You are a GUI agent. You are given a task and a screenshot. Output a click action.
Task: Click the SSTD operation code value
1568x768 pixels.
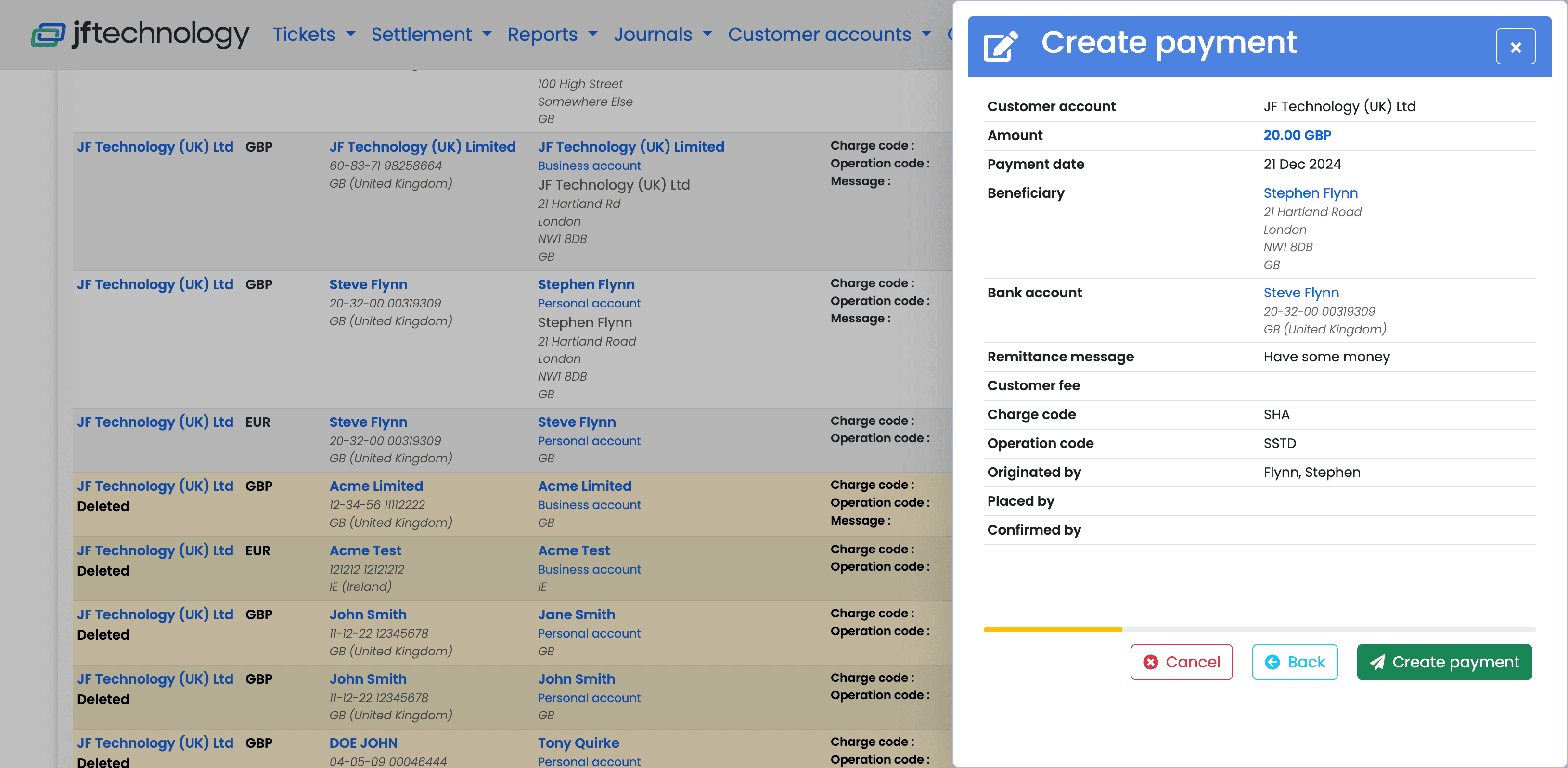(1280, 443)
